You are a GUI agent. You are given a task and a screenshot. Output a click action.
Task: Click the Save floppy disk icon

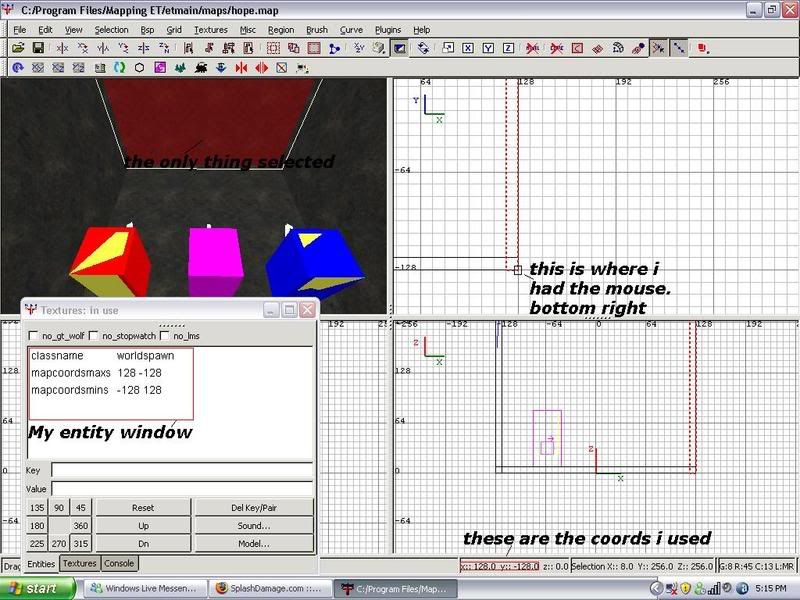[x=38, y=48]
